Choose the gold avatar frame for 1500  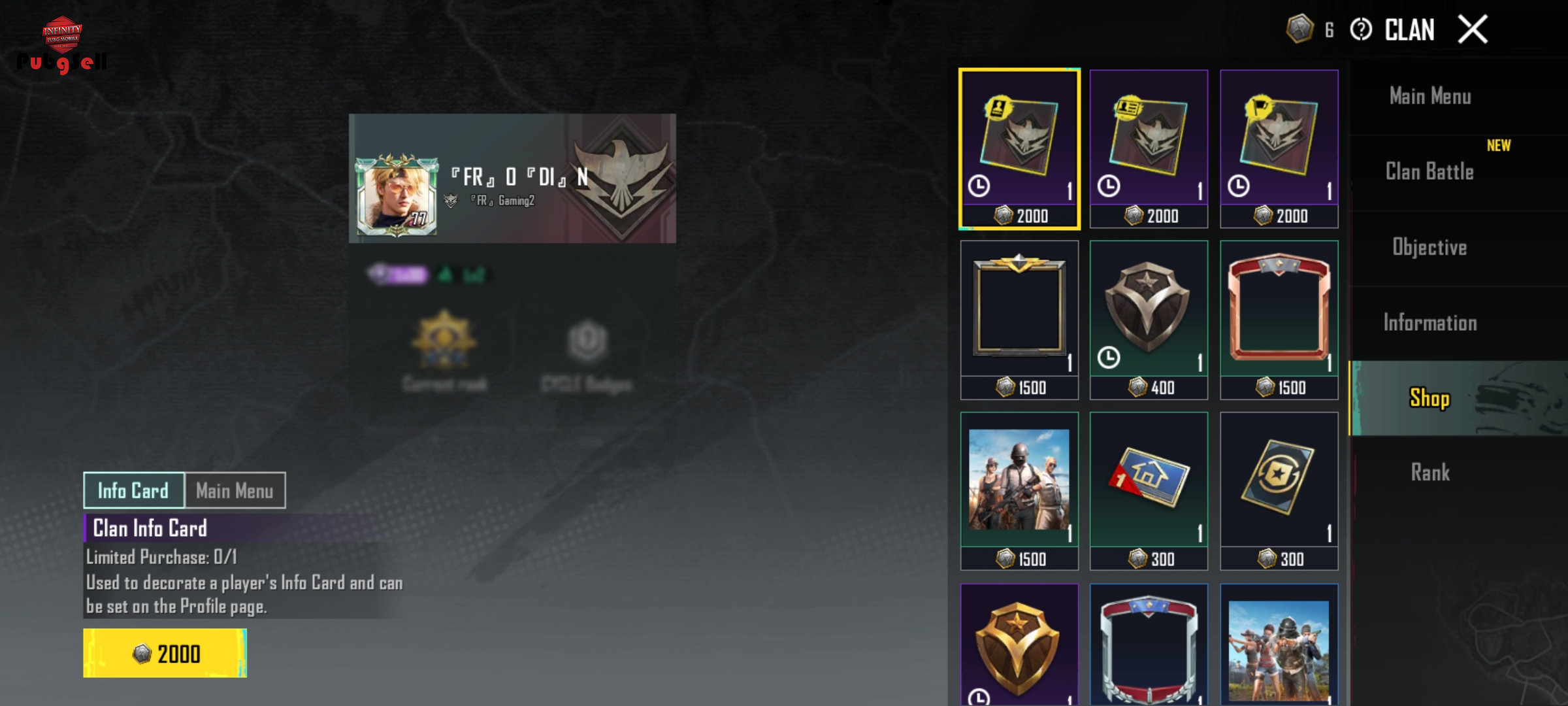pos(1019,320)
